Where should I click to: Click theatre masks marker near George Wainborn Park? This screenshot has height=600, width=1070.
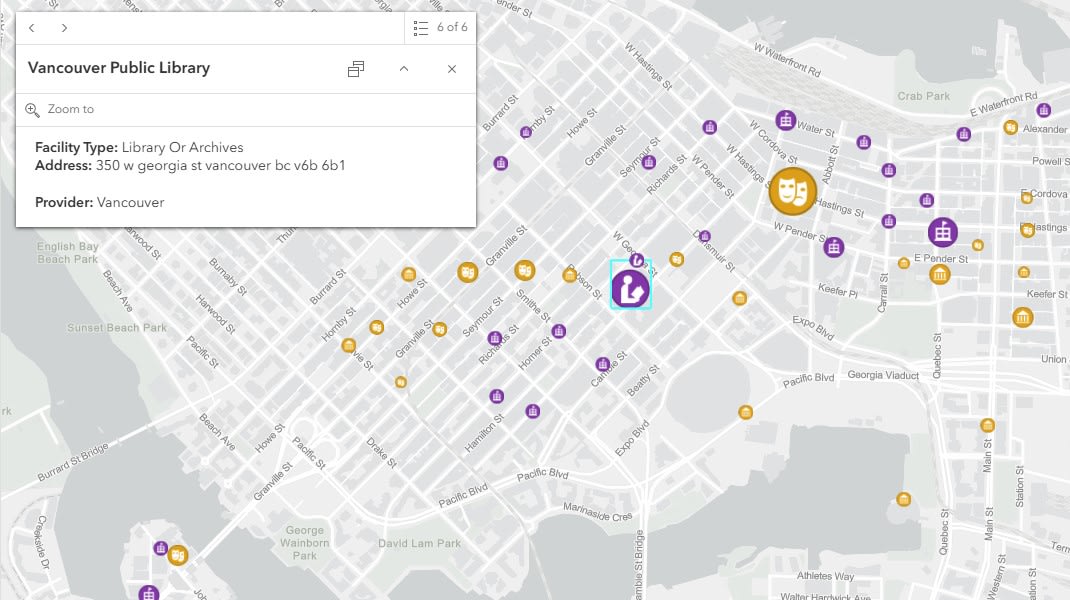pyautogui.click(x=177, y=555)
